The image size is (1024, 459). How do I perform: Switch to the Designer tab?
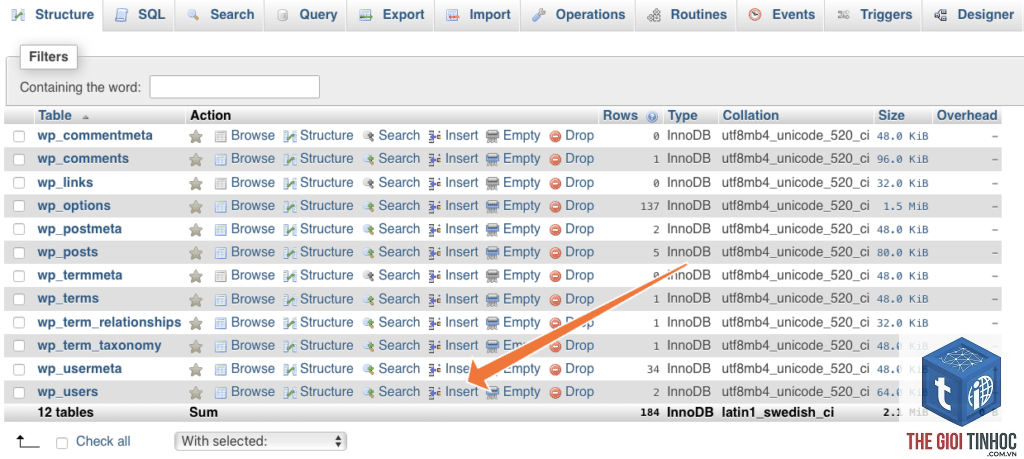[x=973, y=15]
